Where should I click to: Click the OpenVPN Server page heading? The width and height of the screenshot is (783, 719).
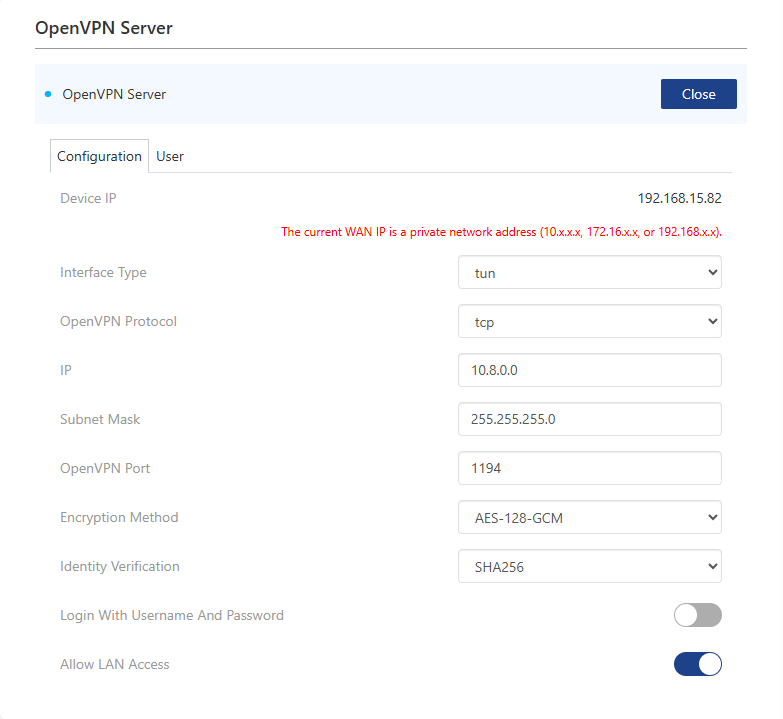click(104, 28)
